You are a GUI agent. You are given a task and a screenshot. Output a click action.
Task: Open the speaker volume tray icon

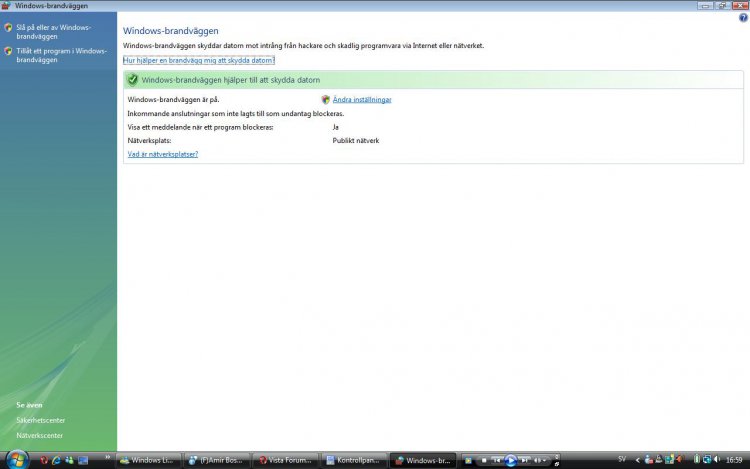click(x=717, y=459)
